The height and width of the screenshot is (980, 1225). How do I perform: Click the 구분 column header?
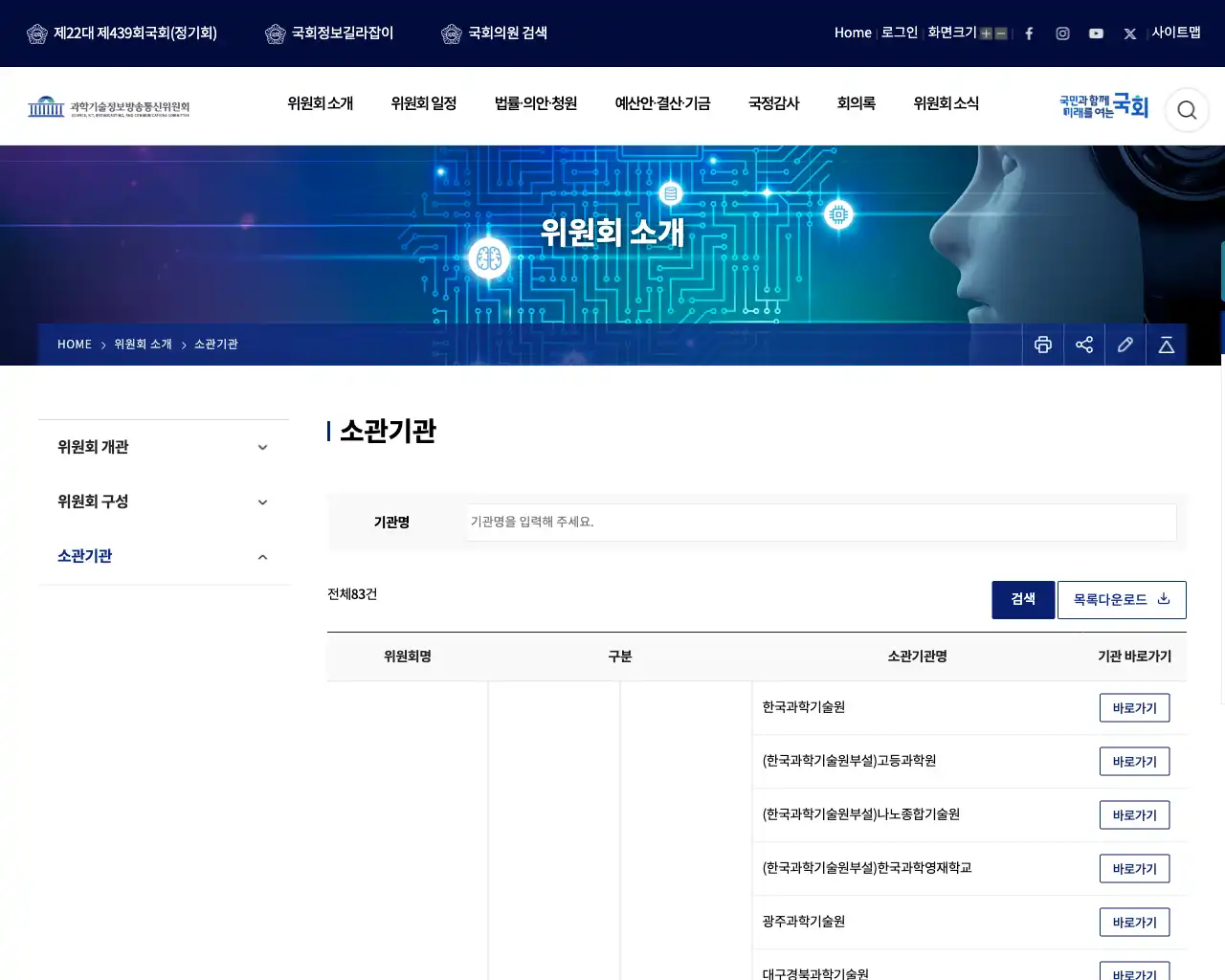tap(620, 657)
